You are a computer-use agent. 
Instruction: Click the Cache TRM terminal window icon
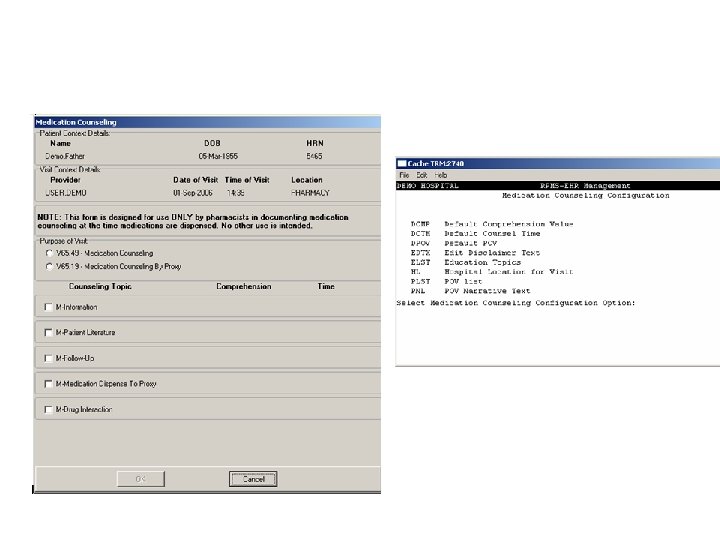(x=402, y=163)
